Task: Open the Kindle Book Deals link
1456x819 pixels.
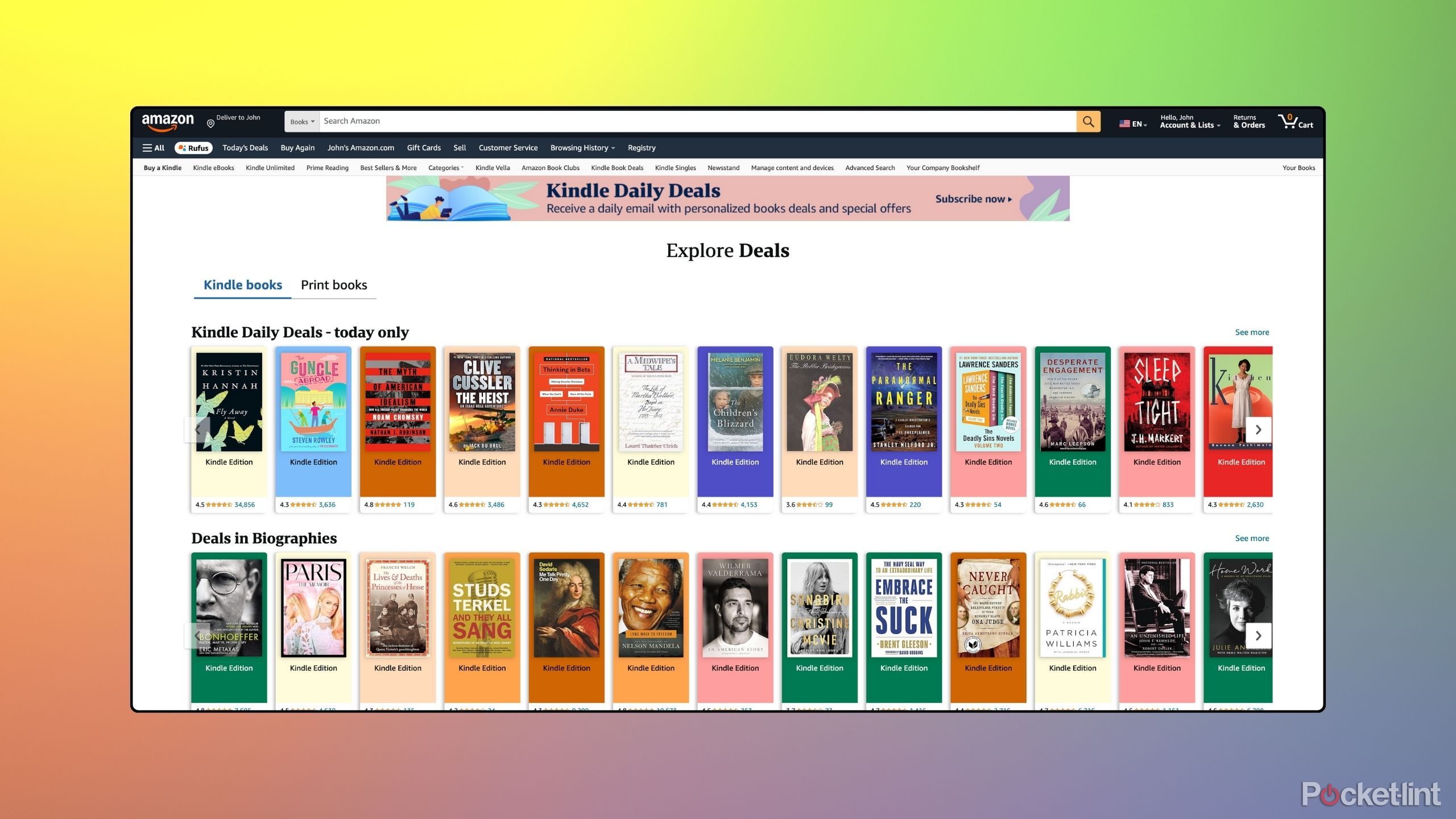Action: tap(617, 168)
